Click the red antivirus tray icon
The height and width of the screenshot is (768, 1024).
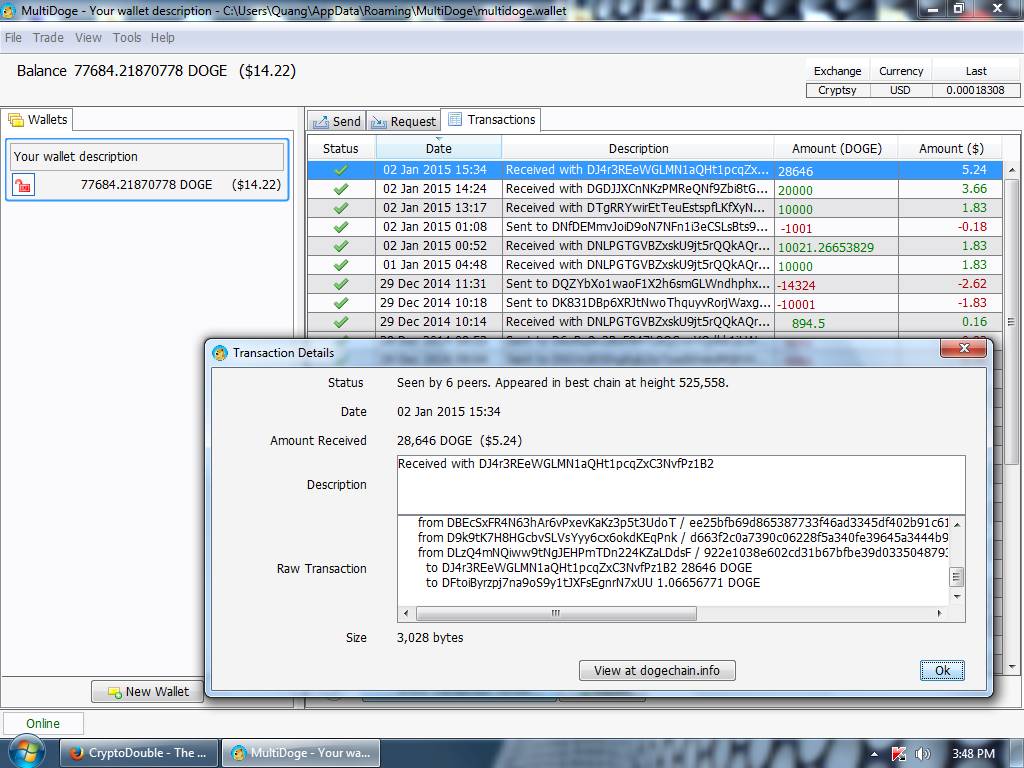click(x=899, y=754)
